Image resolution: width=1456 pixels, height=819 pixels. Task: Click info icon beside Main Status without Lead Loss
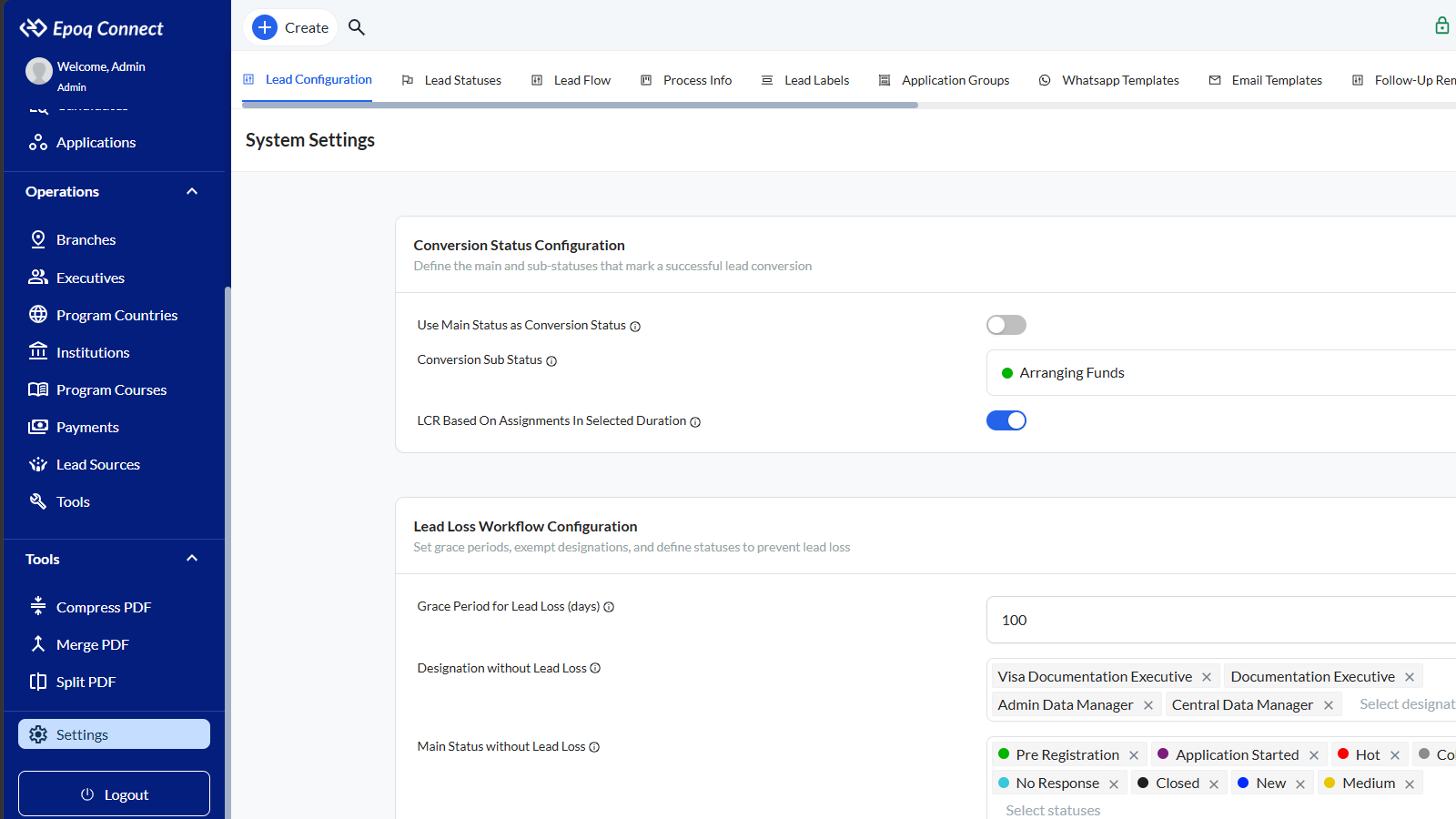(594, 747)
